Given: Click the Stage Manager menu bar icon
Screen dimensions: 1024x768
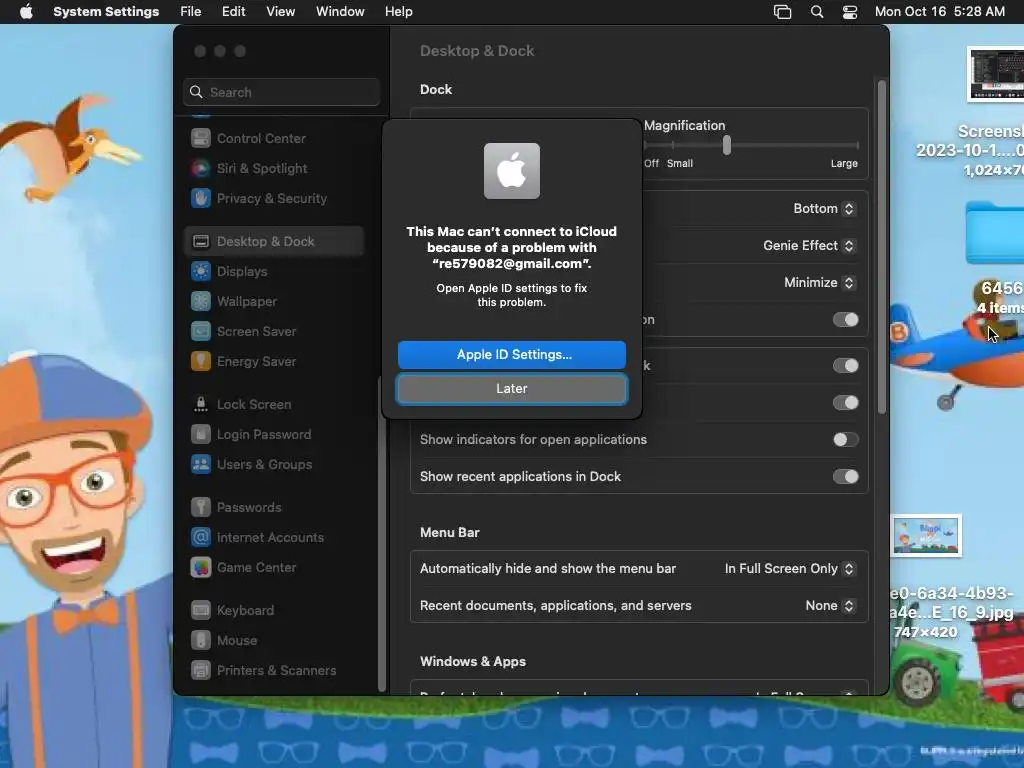Looking at the screenshot, I should [x=782, y=12].
